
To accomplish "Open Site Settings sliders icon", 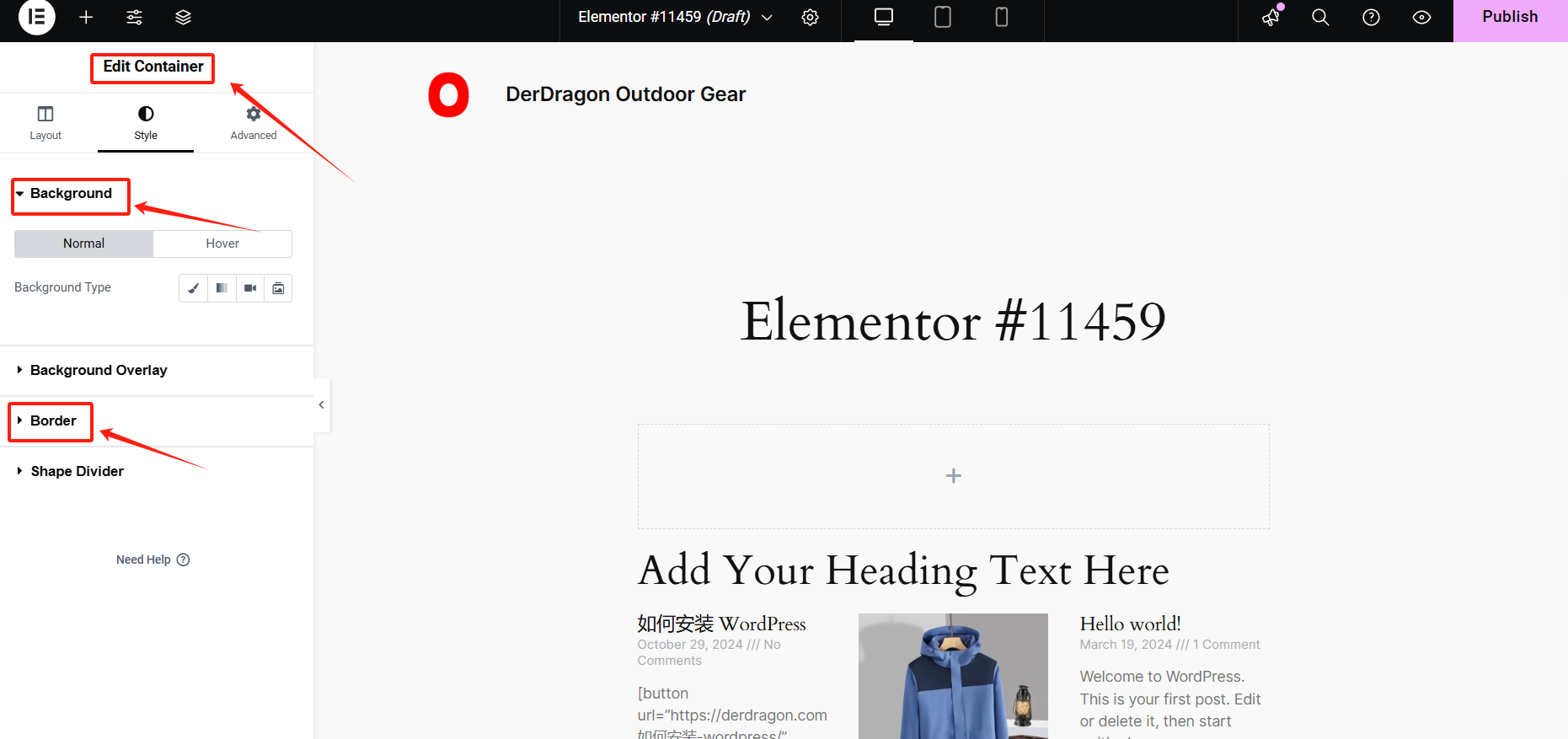I will coord(134,17).
